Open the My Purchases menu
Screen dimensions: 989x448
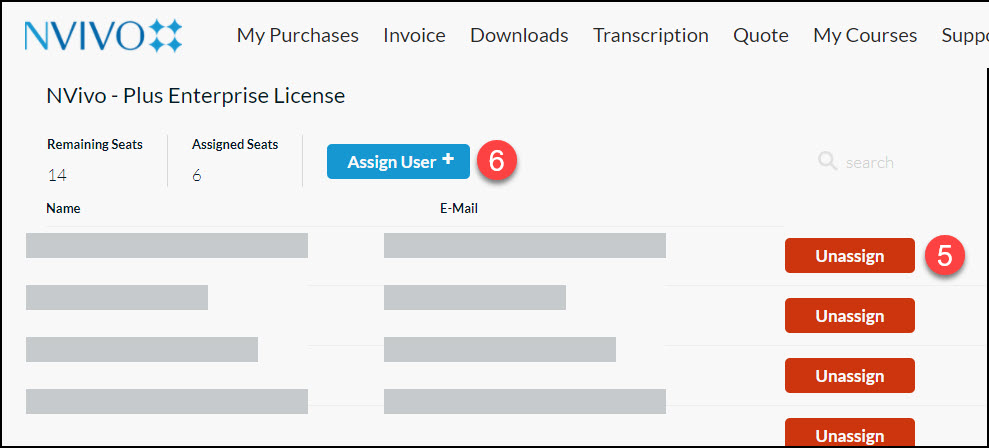298,35
